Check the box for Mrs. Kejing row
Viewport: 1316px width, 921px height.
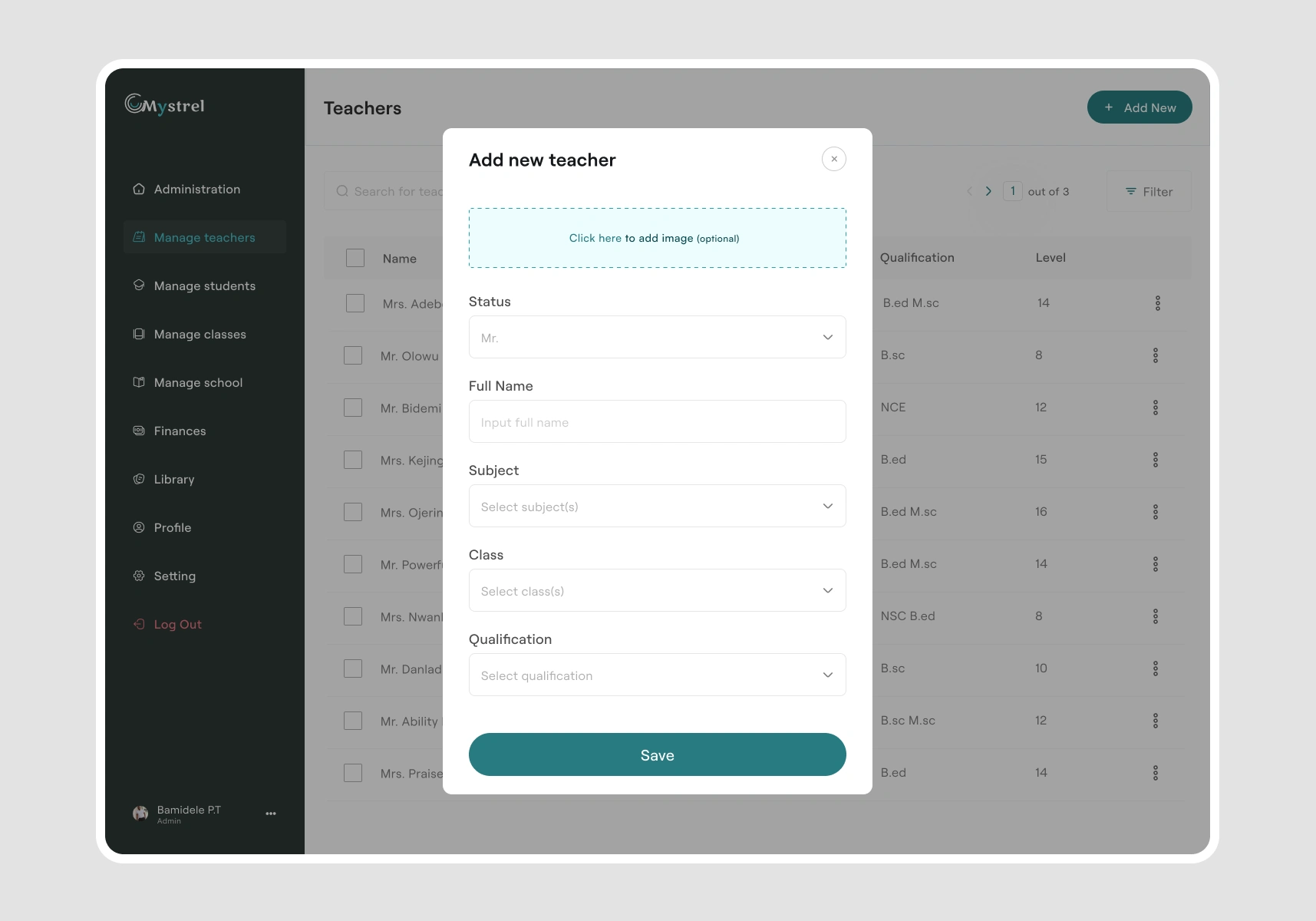pos(353,460)
